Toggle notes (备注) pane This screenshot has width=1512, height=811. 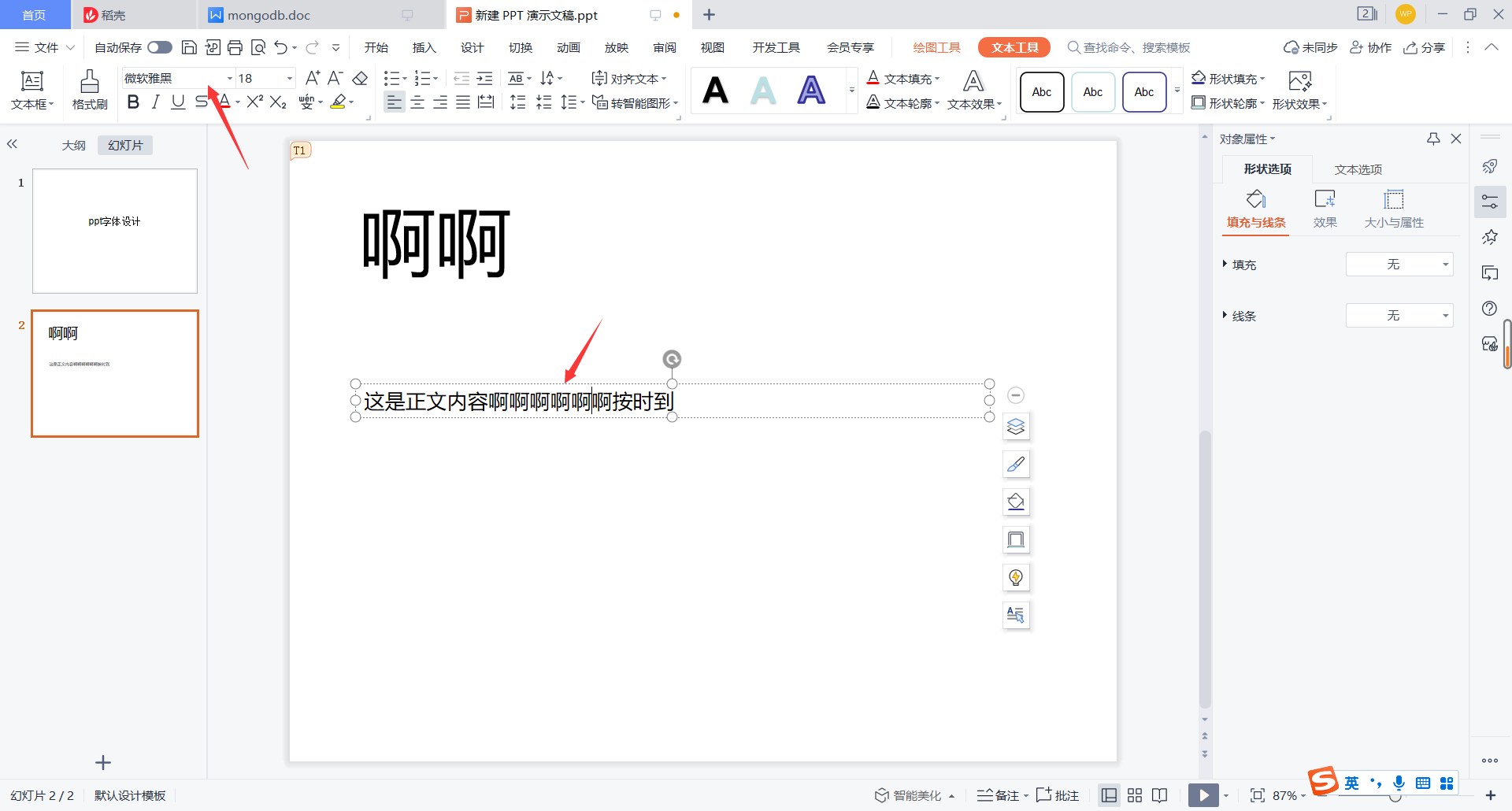(998, 795)
